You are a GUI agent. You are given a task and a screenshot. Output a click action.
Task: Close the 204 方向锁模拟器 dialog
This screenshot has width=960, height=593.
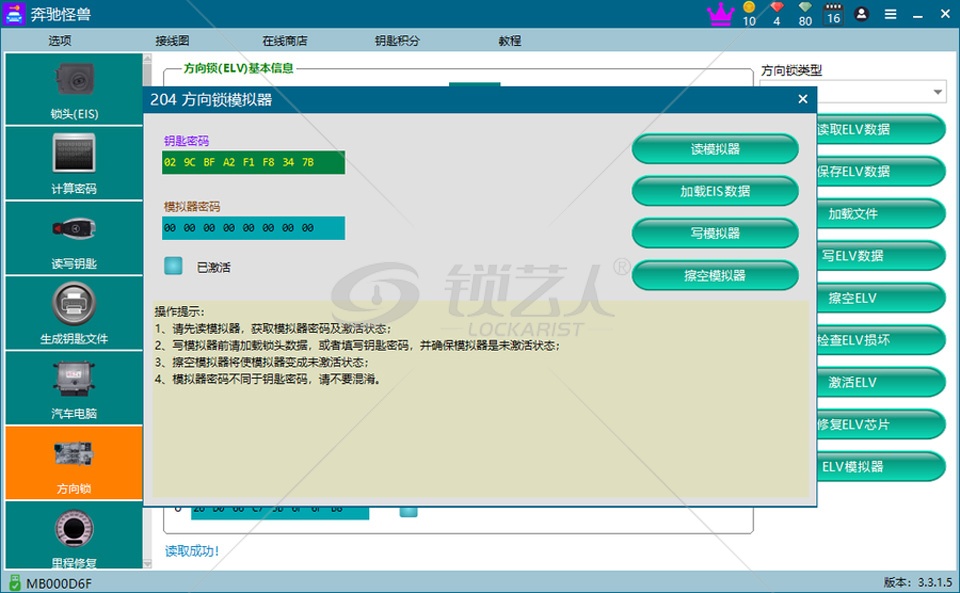803,99
